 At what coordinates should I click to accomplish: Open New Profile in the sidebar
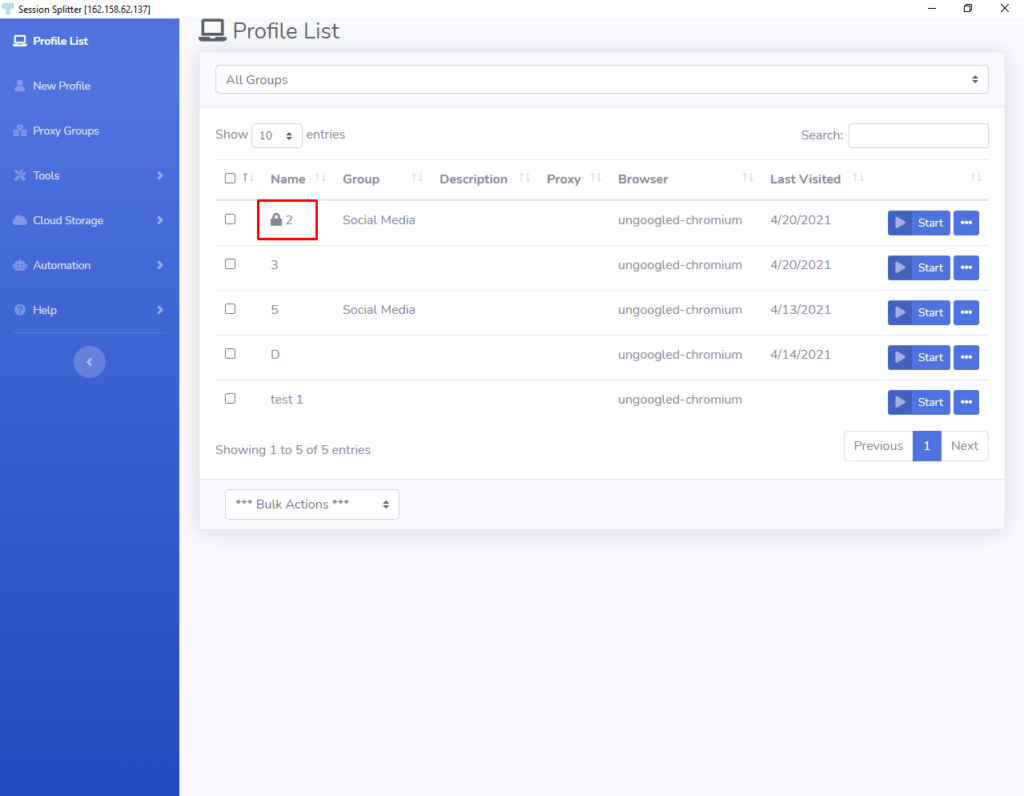pos(61,86)
